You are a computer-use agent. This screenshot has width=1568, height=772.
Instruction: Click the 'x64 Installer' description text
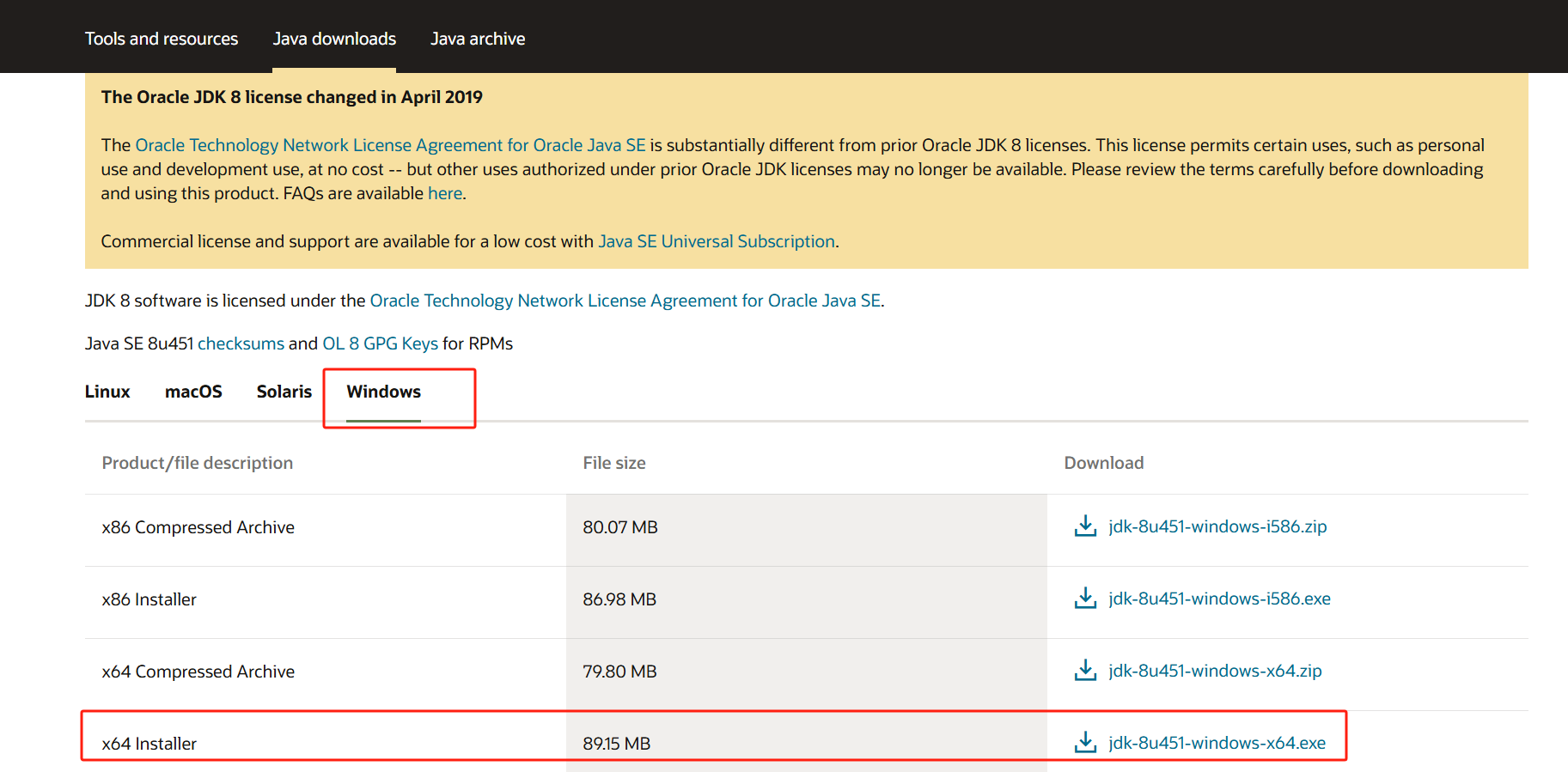point(149,744)
